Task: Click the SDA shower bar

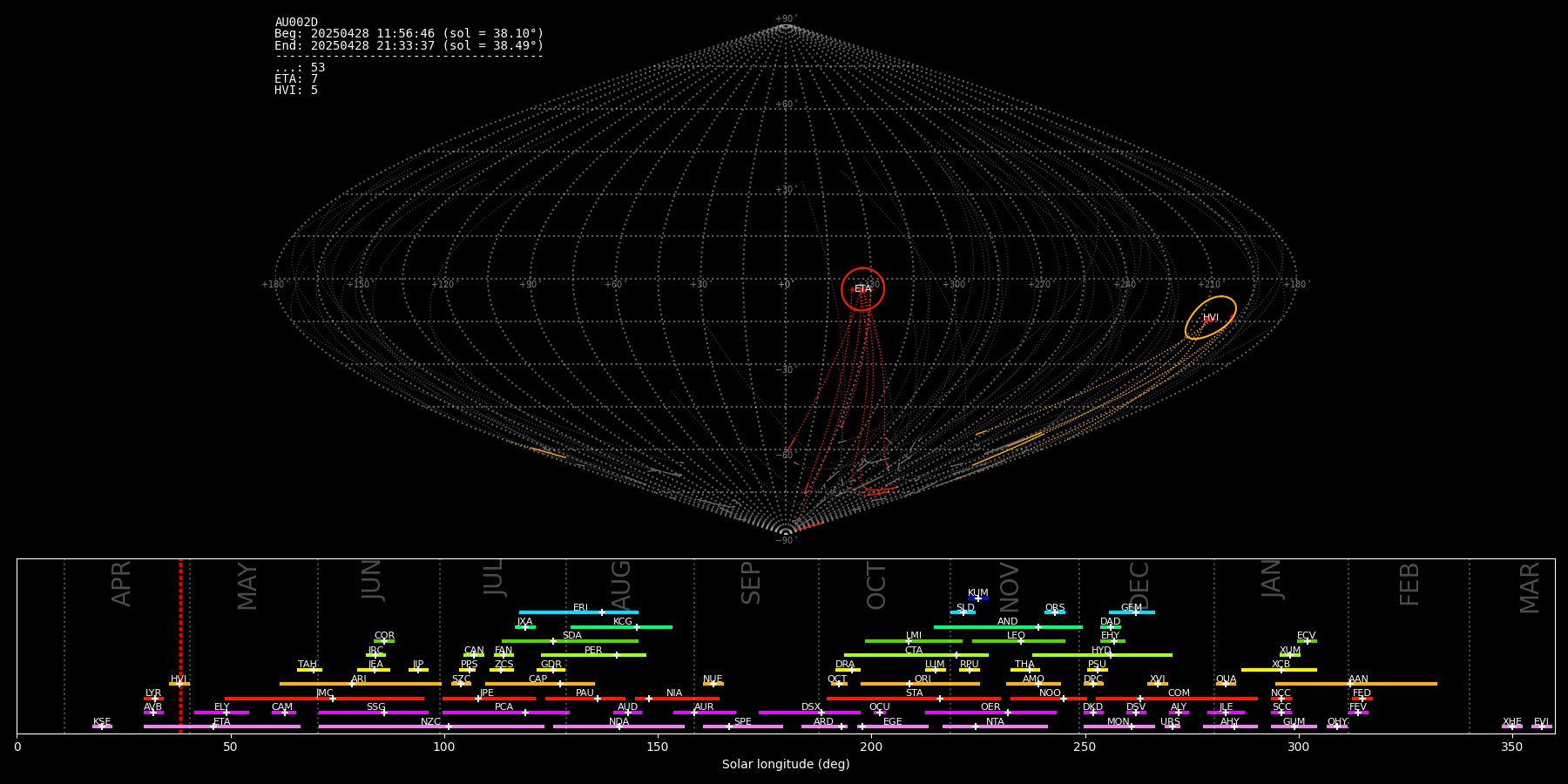Action: coord(570,641)
